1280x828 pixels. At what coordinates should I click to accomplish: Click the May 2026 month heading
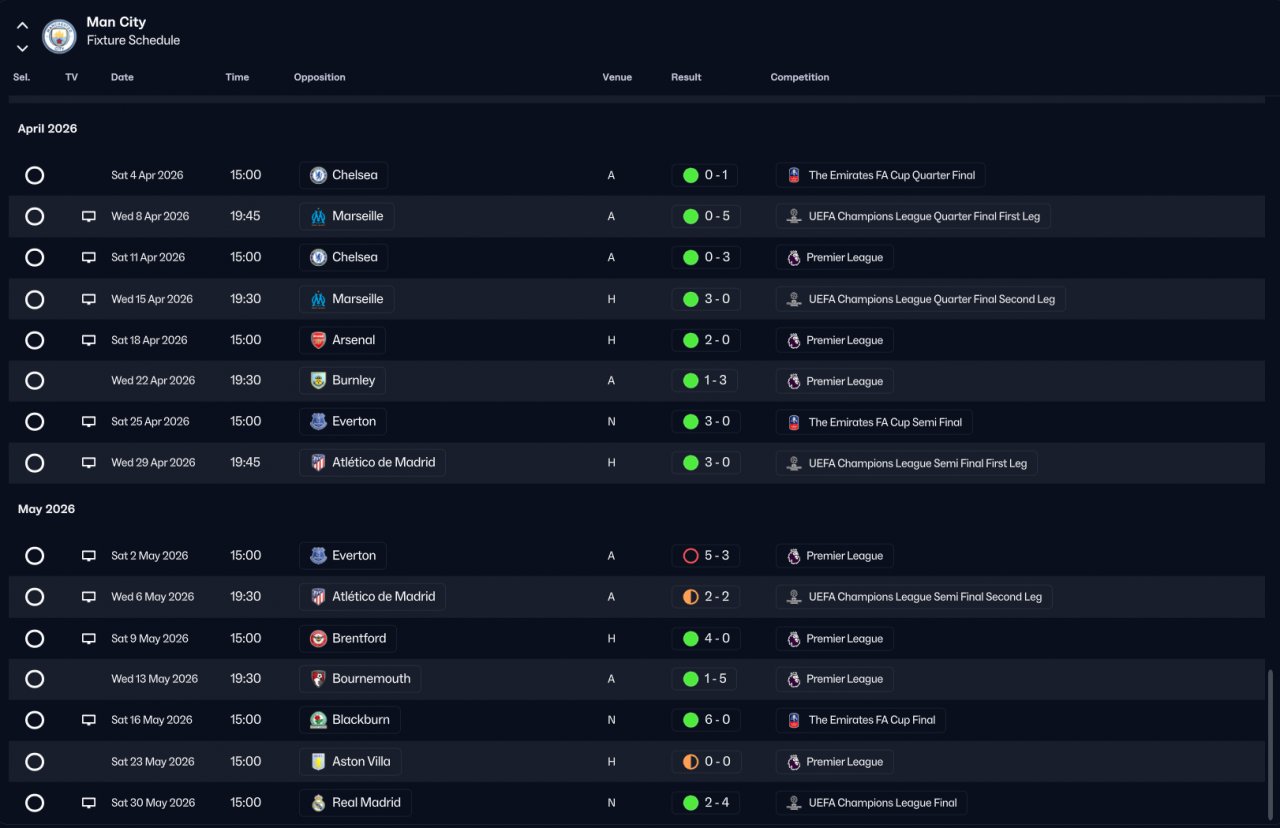46,509
